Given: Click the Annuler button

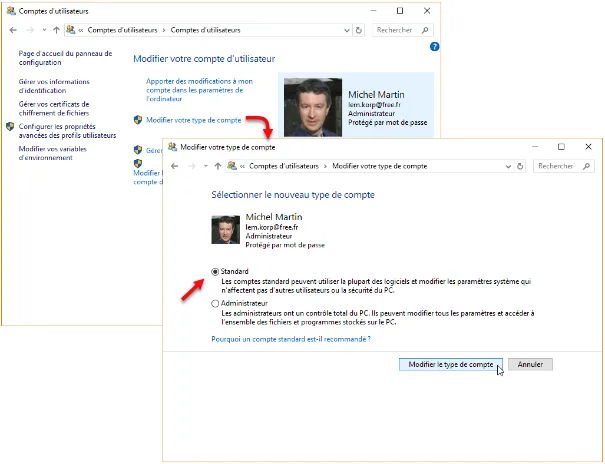Looking at the screenshot, I should 530,365.
